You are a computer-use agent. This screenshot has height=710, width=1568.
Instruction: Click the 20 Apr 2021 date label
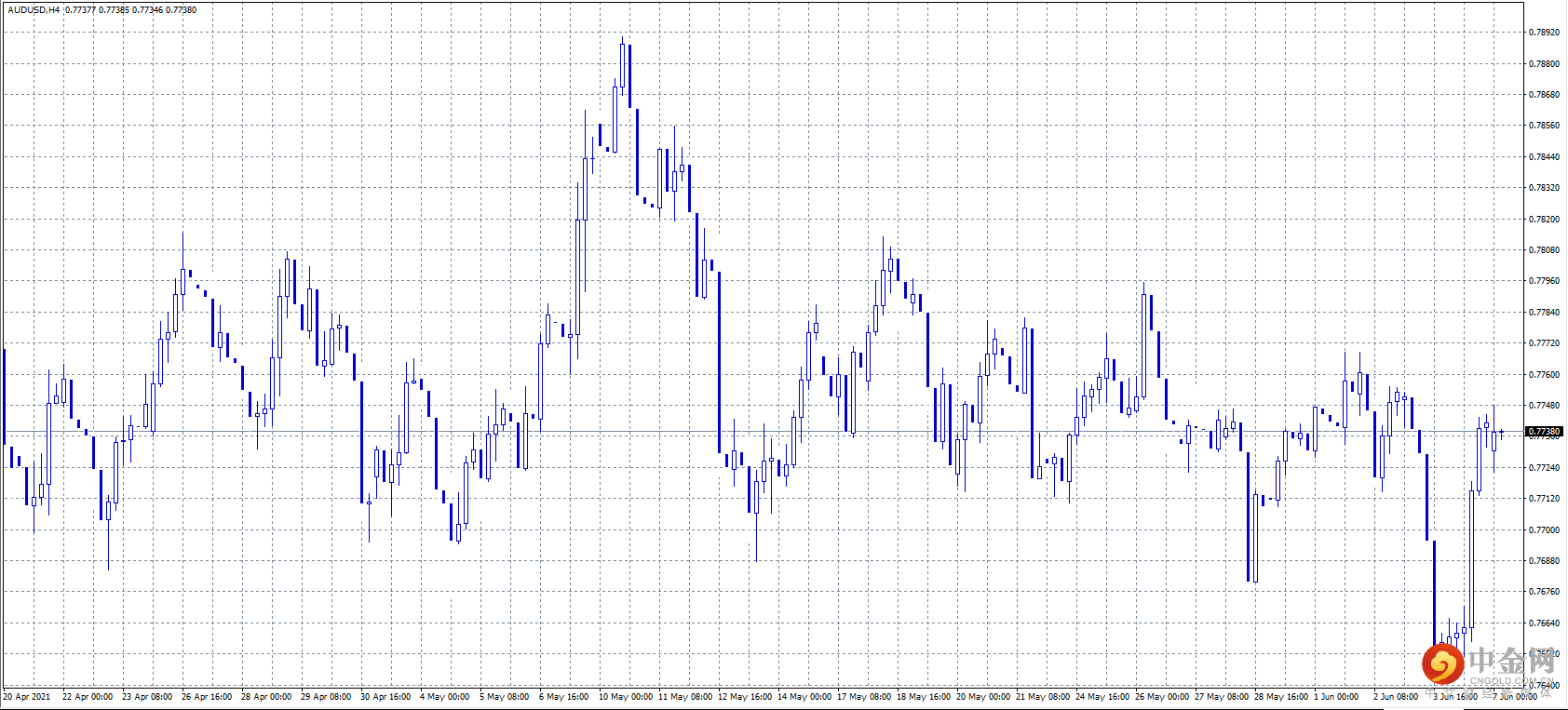[27, 697]
